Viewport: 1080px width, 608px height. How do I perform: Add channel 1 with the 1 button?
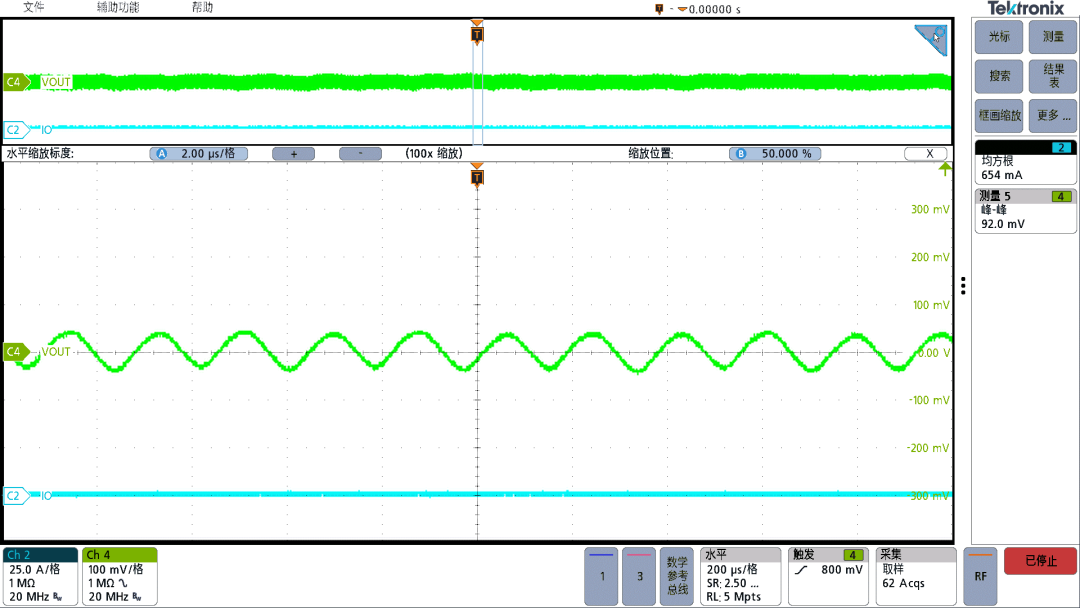click(601, 576)
